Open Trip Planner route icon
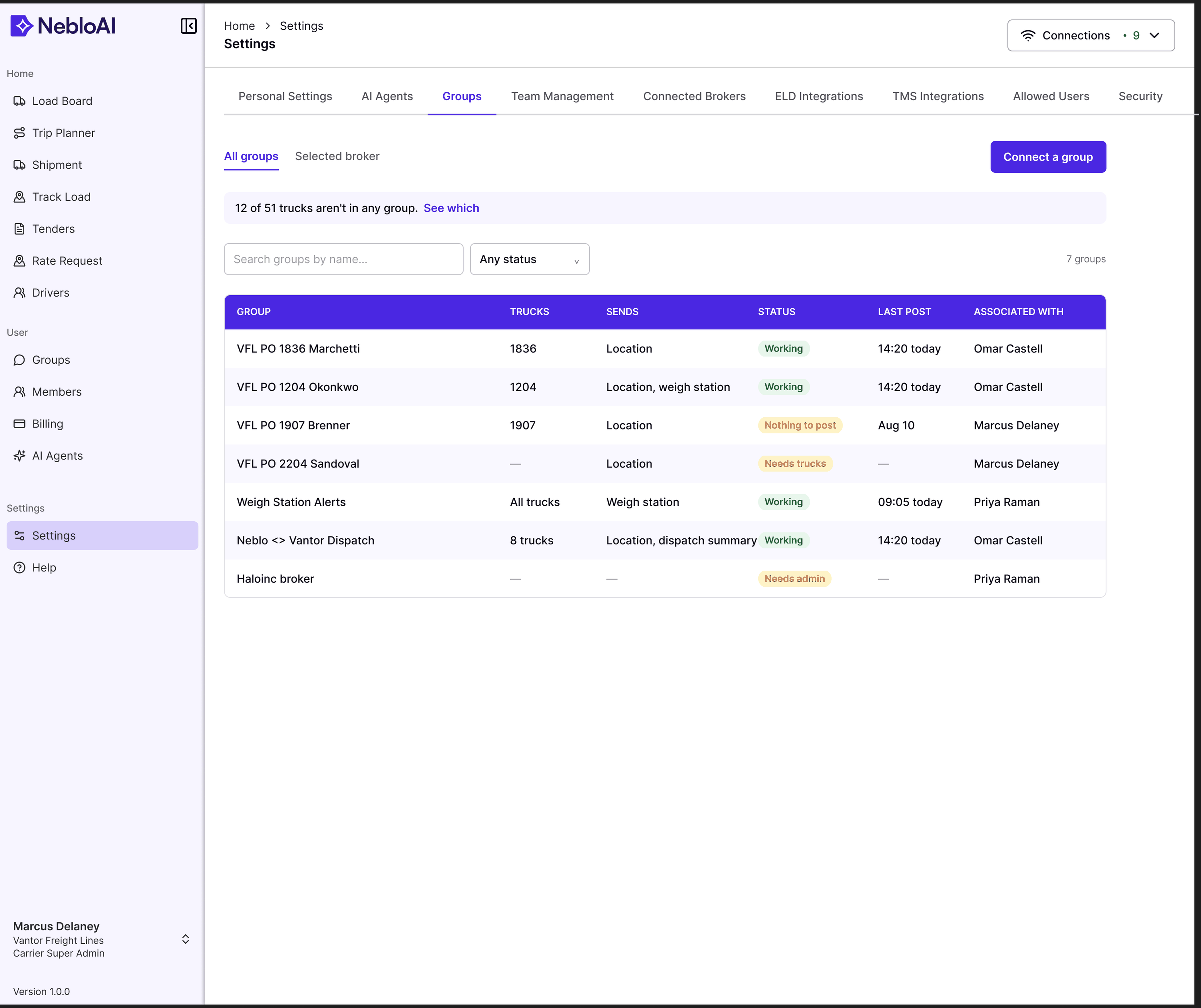 click(20, 133)
